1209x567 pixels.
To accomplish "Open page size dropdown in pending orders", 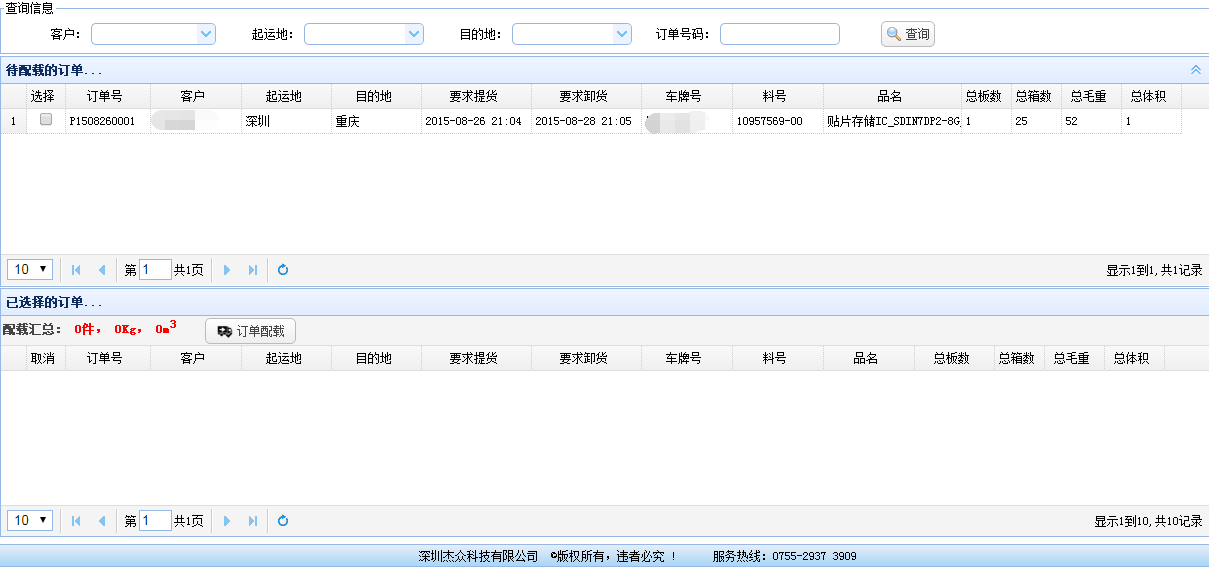I will click(30, 270).
